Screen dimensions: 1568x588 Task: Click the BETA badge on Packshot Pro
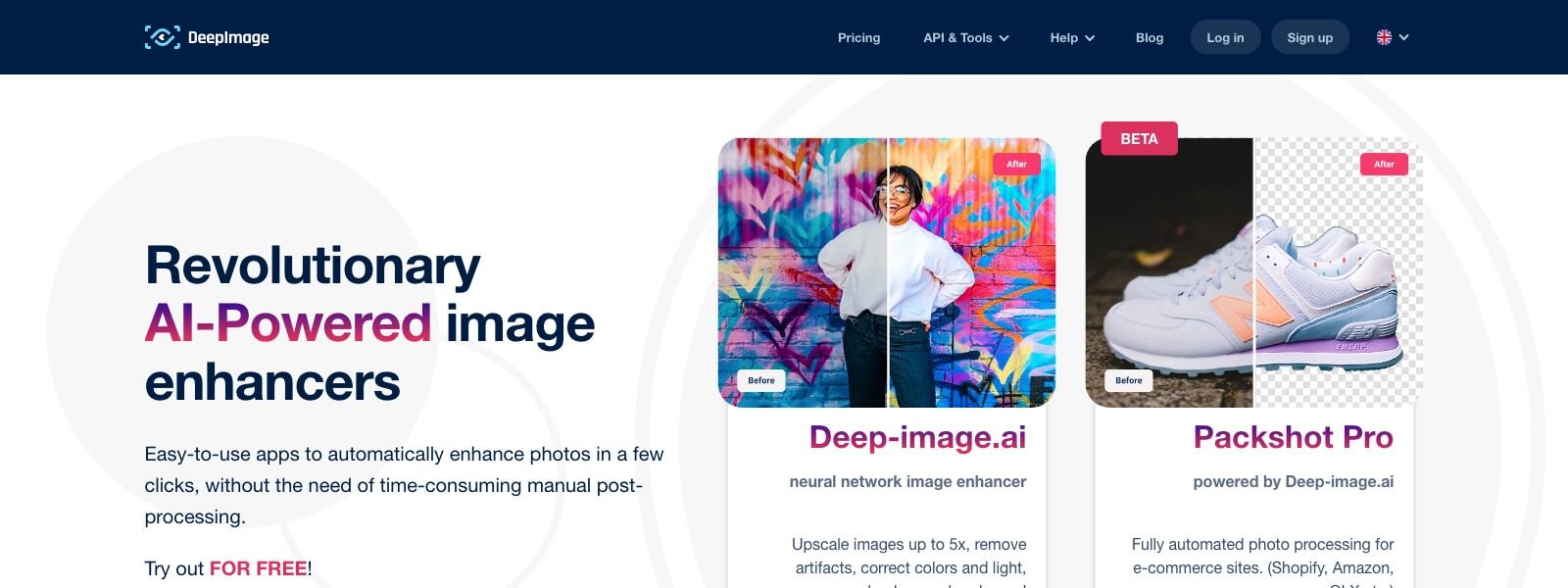coord(1139,138)
